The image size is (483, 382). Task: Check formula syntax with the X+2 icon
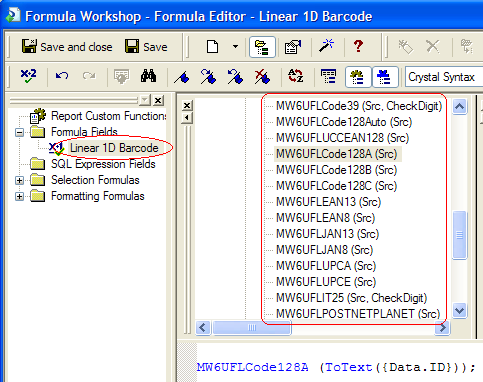[x=28, y=76]
